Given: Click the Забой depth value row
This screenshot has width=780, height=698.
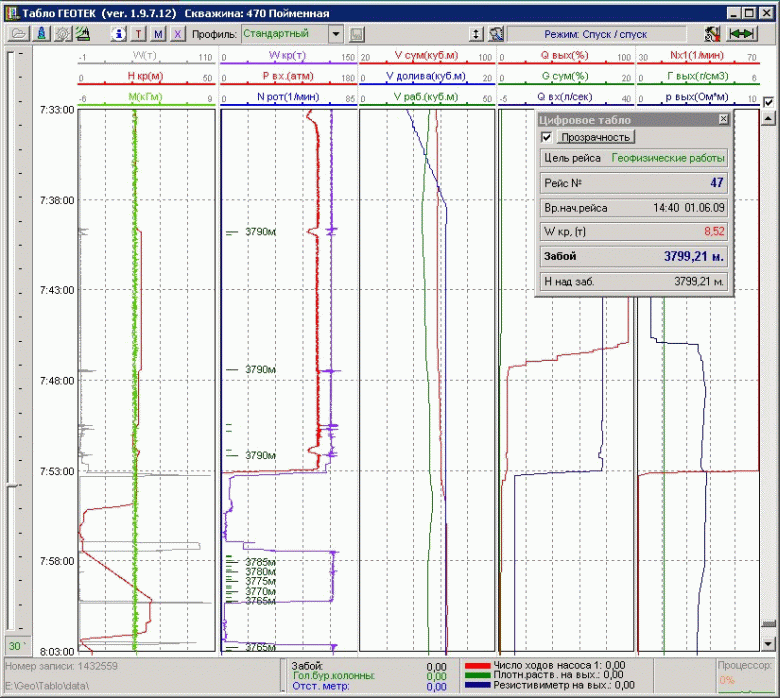Looking at the screenshot, I should (x=634, y=256).
